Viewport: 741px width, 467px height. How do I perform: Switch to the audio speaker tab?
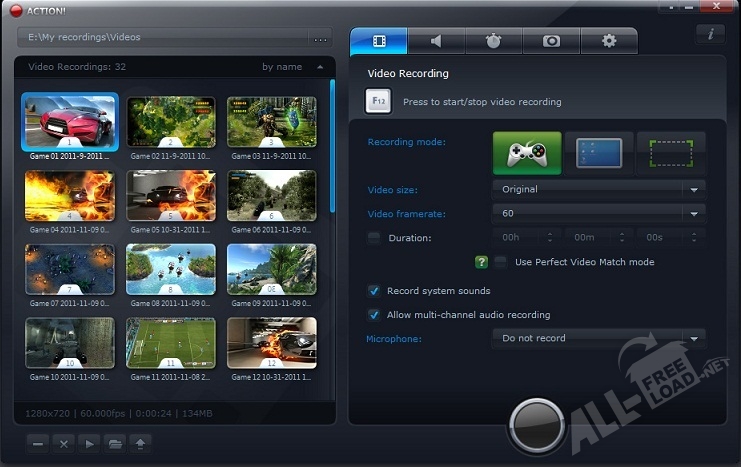[436, 41]
